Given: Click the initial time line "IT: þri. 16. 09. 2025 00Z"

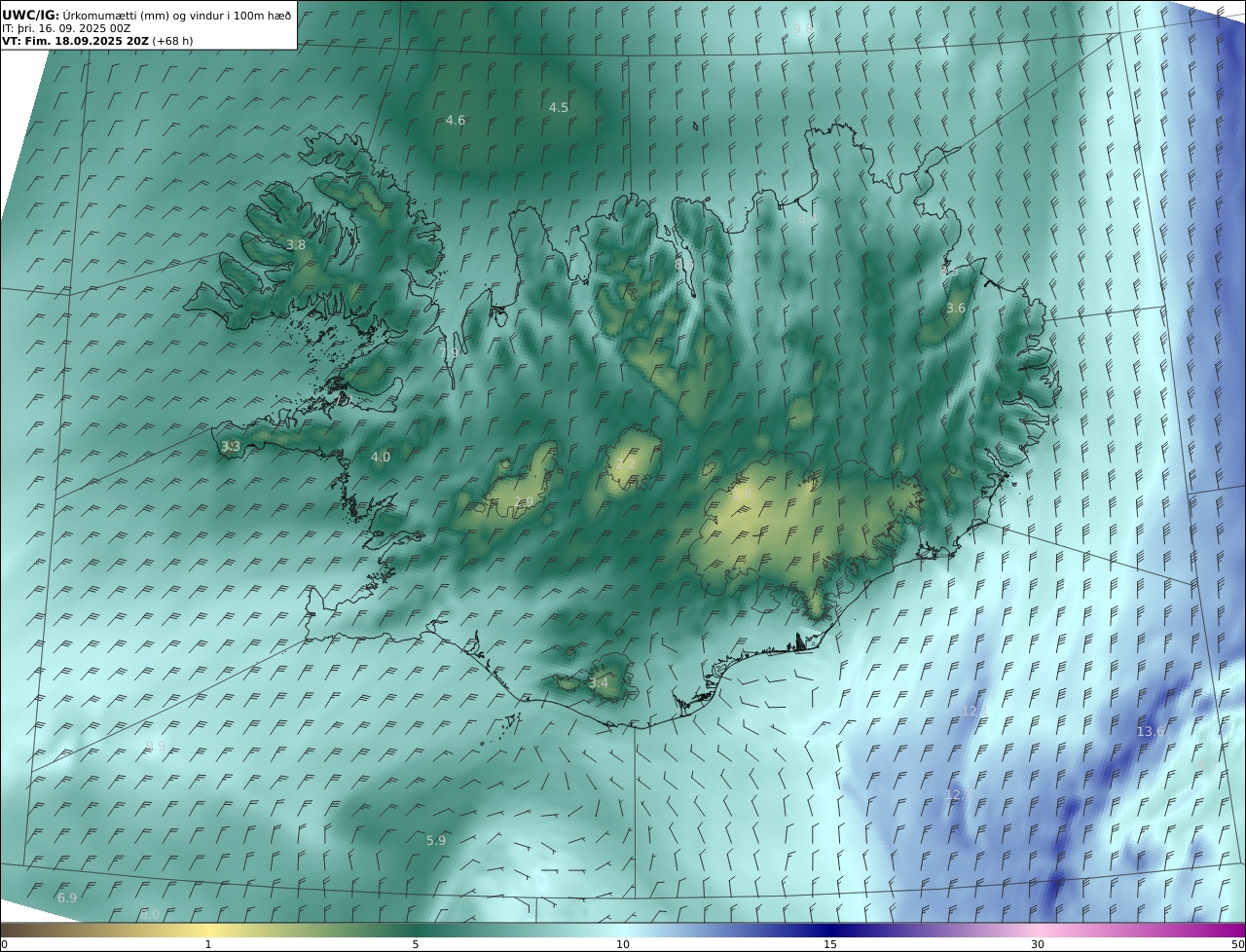Looking at the screenshot, I should [66, 28].
